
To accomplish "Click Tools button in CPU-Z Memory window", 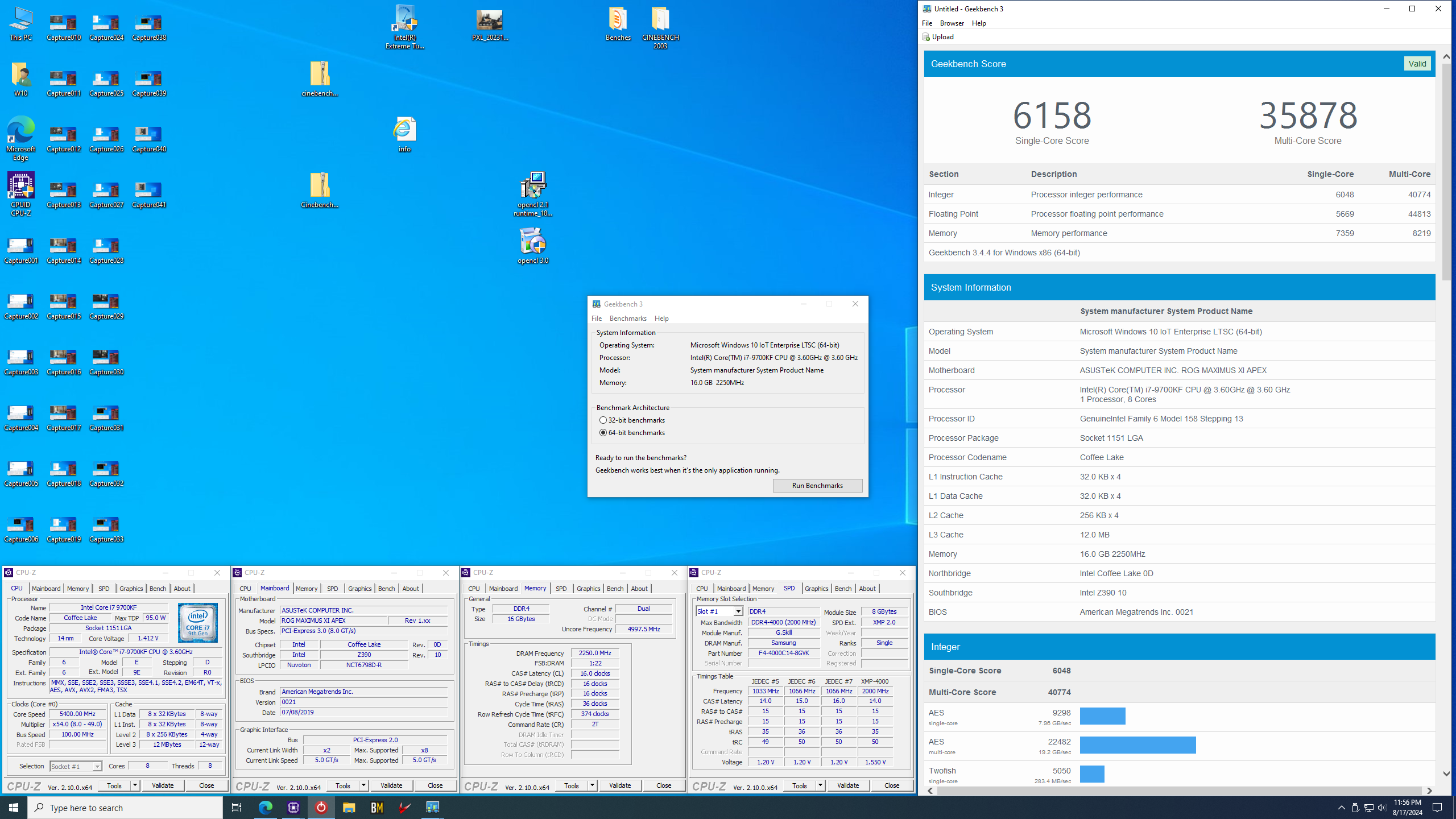I will [x=572, y=785].
